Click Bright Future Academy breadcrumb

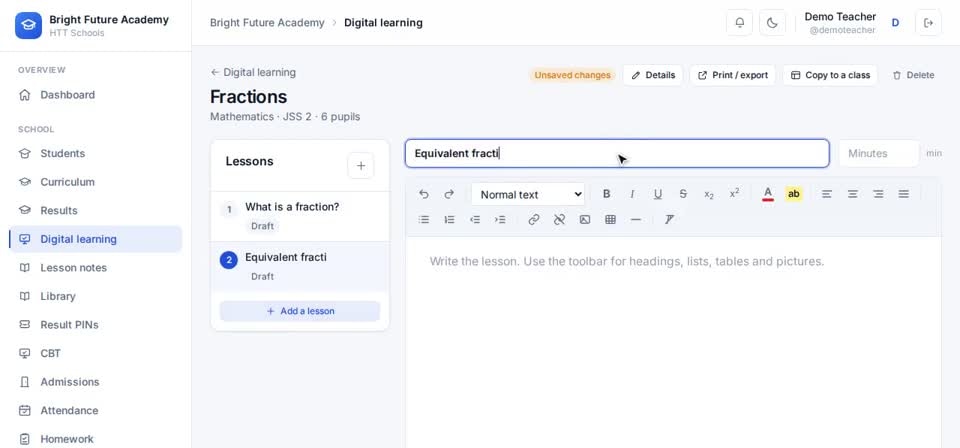[267, 23]
